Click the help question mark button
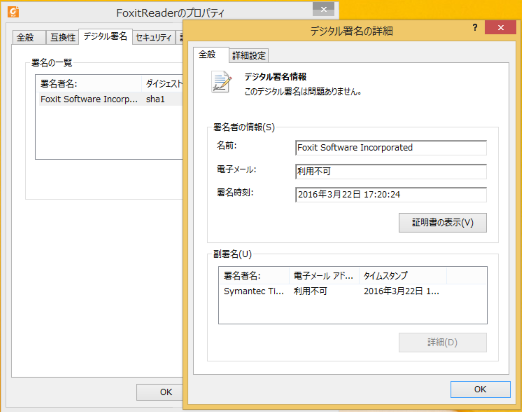 (x=475, y=28)
